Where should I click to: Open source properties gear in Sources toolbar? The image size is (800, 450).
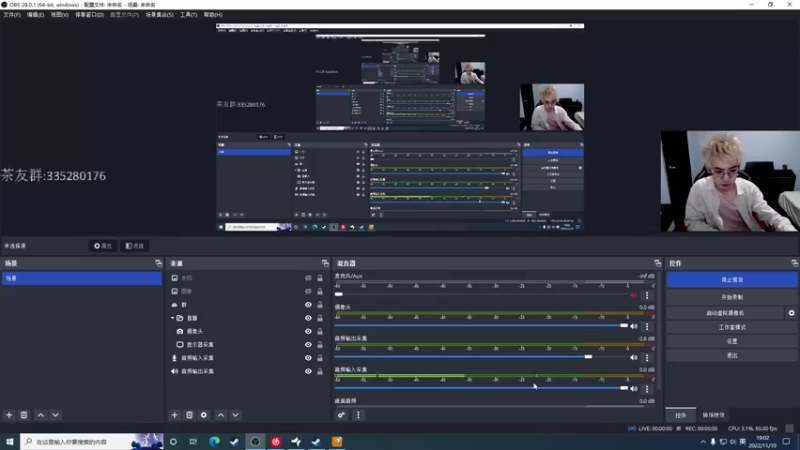204,415
